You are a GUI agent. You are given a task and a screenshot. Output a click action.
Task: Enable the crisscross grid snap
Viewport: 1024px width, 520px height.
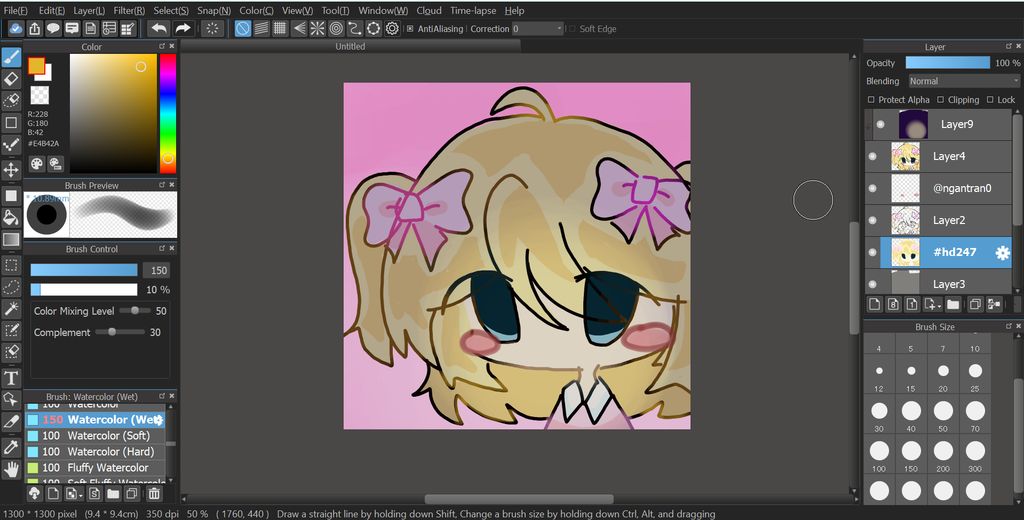point(280,29)
